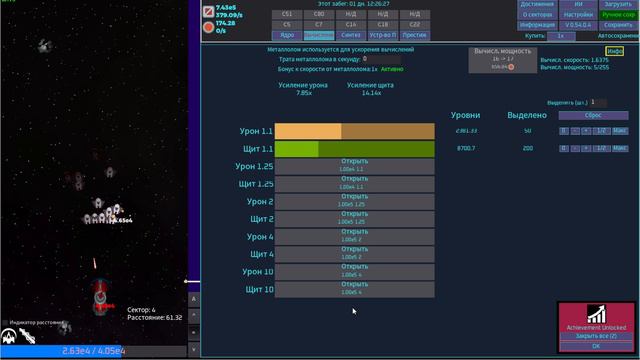This screenshot has width=640, height=360.
Task: Click the red orb resource icon
Action: (209, 27)
